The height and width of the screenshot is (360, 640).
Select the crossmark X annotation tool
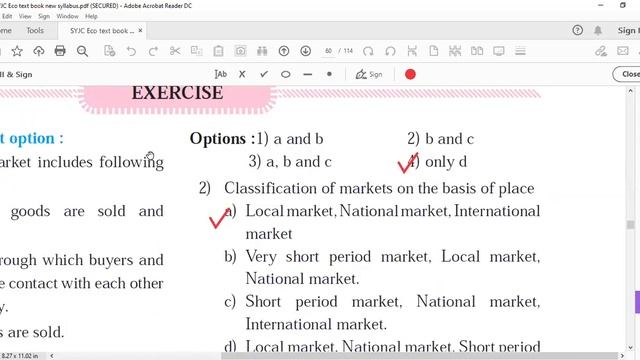(242, 74)
